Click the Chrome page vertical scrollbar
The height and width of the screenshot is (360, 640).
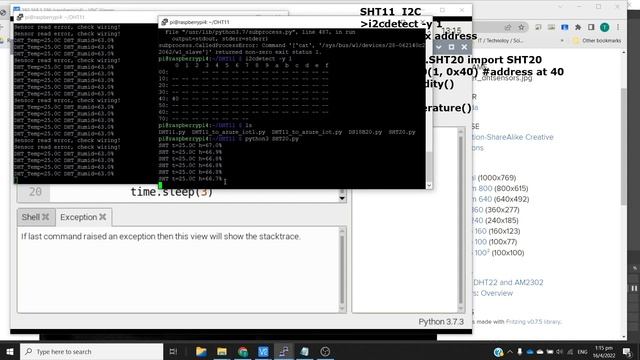point(624,147)
